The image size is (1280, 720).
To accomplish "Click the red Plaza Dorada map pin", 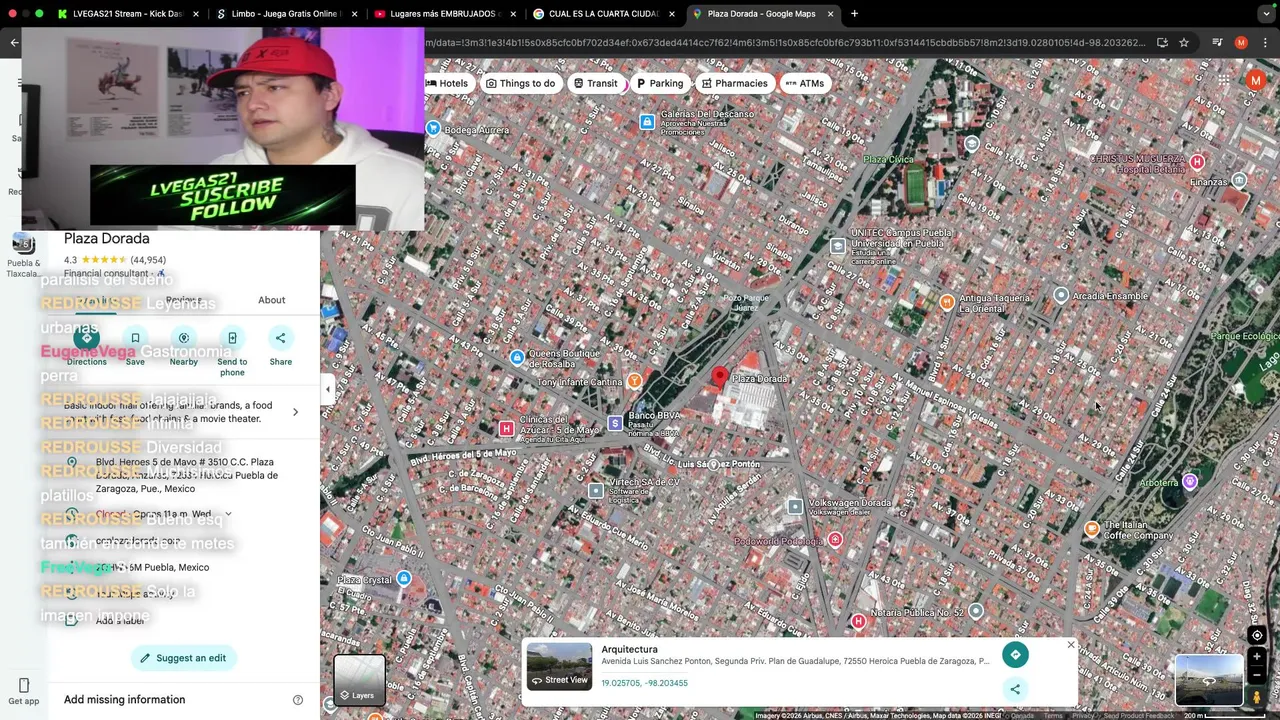I will [719, 377].
